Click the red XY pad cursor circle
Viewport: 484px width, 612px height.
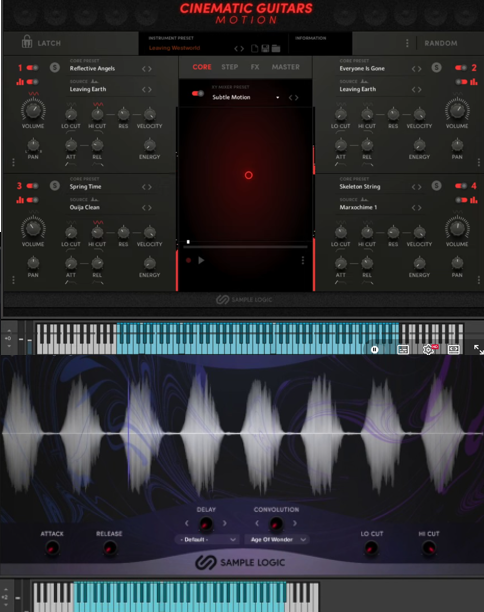pos(249,175)
